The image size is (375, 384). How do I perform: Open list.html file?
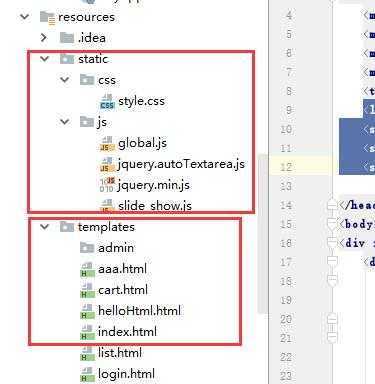click(x=120, y=353)
